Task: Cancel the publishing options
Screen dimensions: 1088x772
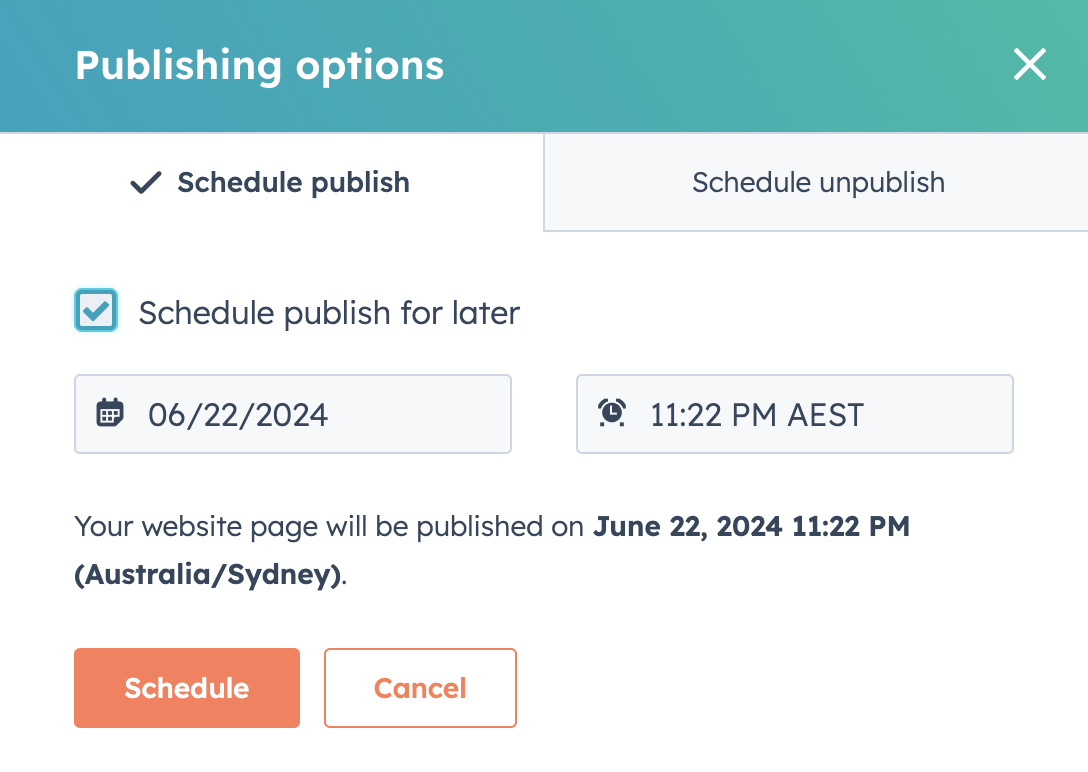Action: 420,688
